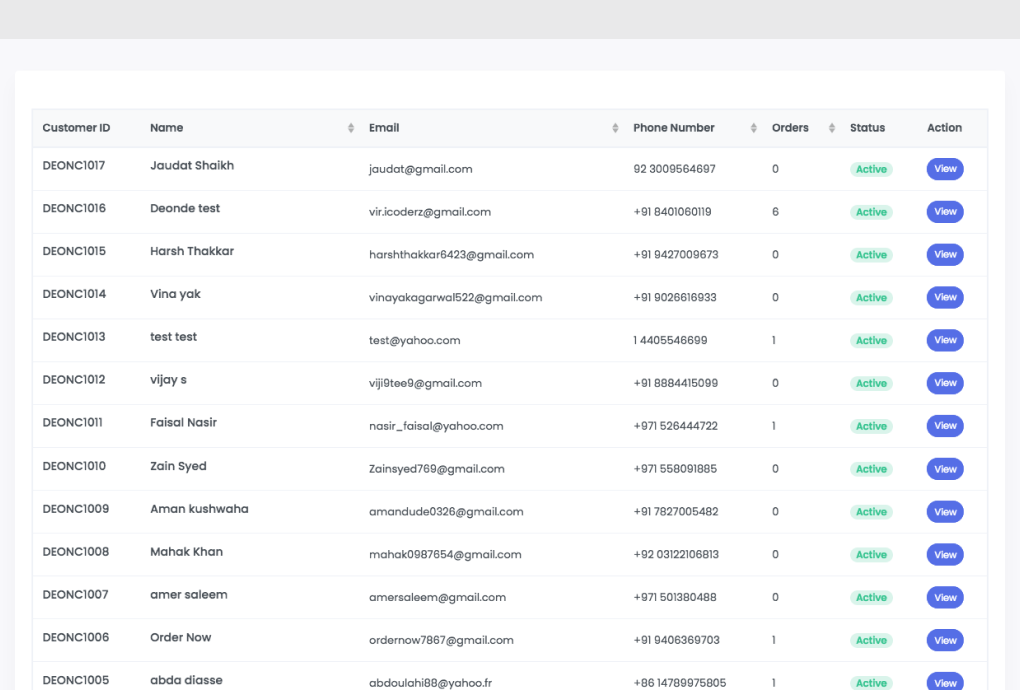
Task: Click the name test test
Action: pyautogui.click(x=173, y=337)
